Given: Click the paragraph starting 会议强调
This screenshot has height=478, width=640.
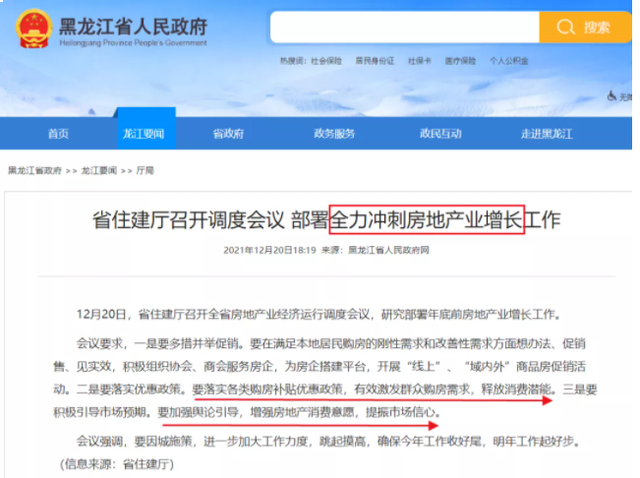Looking at the screenshot, I should (x=328, y=441).
